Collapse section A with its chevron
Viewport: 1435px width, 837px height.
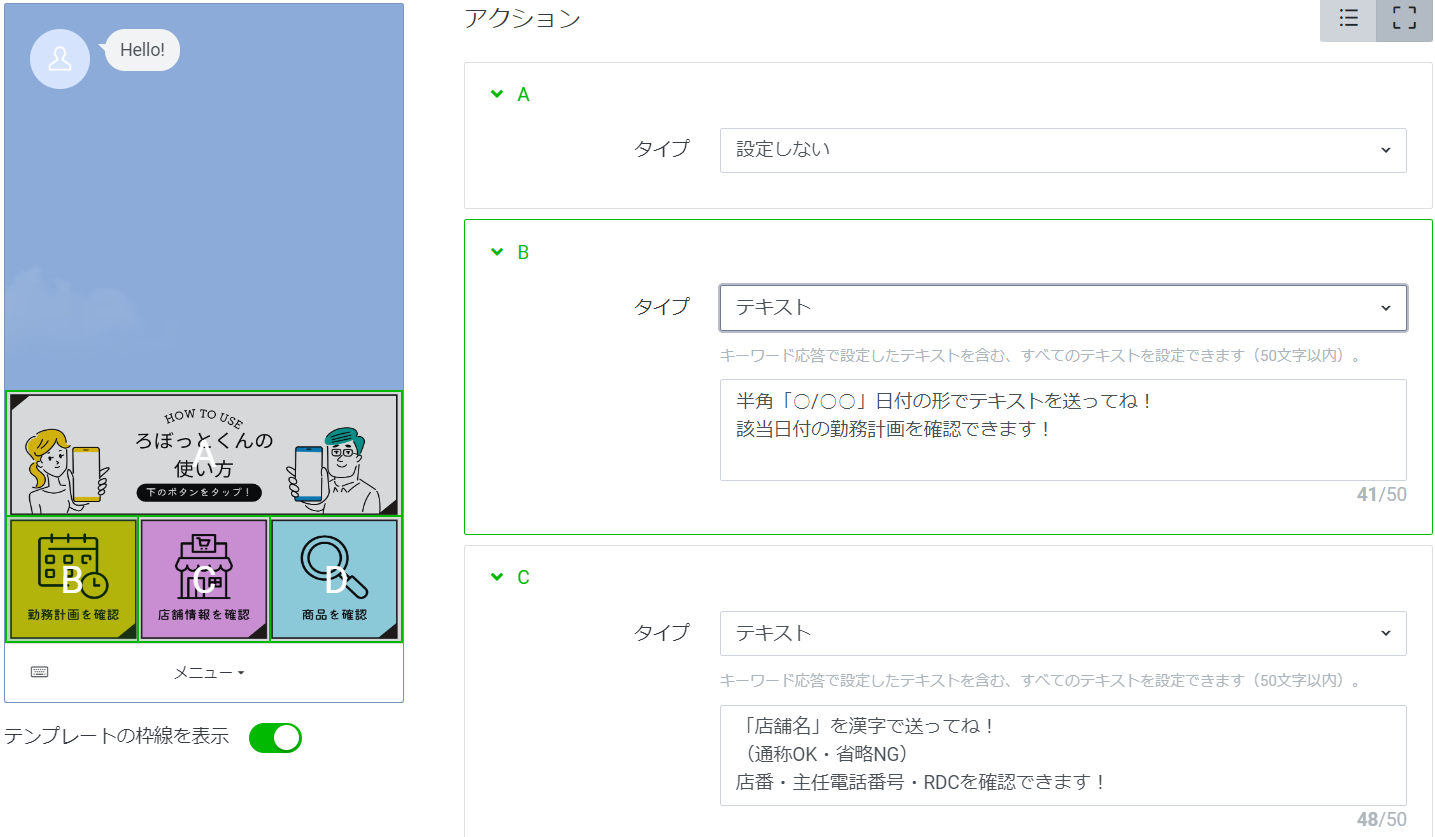tap(495, 94)
